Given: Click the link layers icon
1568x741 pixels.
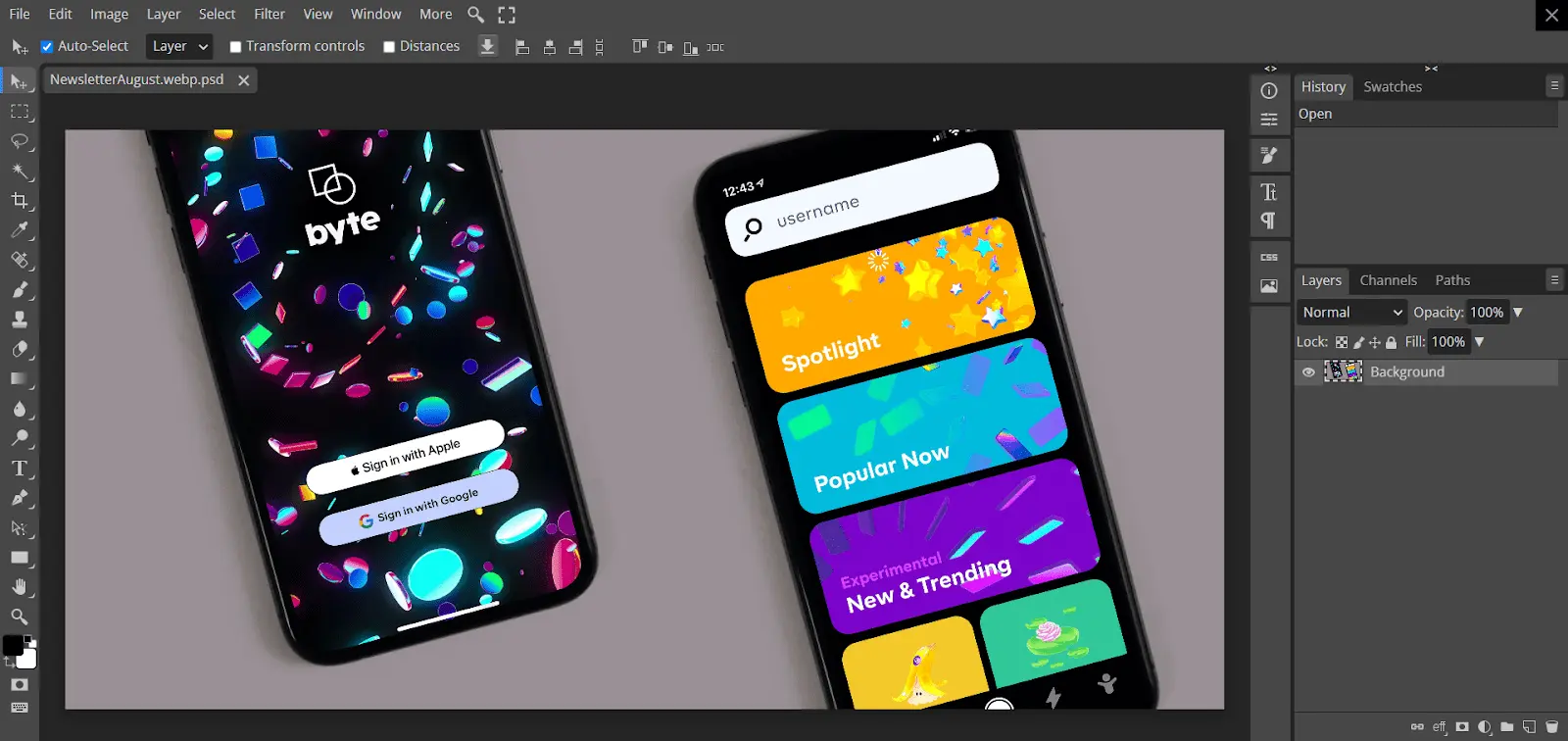Looking at the screenshot, I should [1417, 727].
